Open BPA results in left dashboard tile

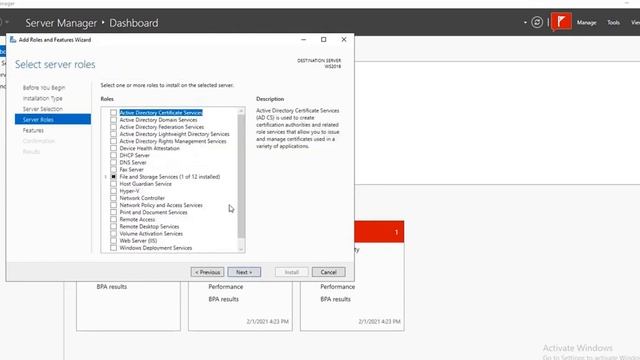point(111,287)
